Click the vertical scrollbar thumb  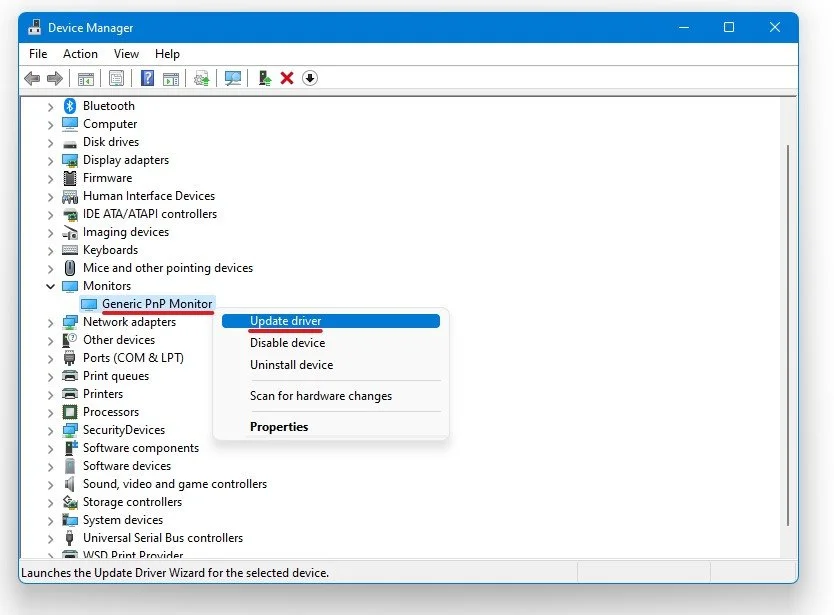pyautogui.click(x=788, y=335)
